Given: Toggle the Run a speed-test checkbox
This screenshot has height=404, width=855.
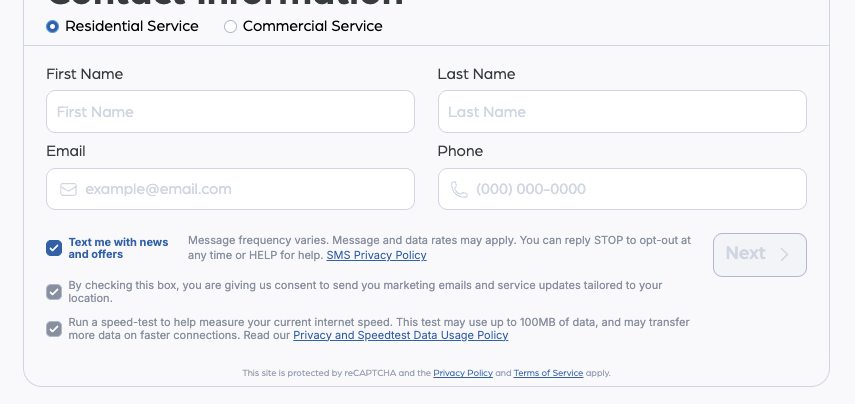Looking at the screenshot, I should (x=54, y=329).
